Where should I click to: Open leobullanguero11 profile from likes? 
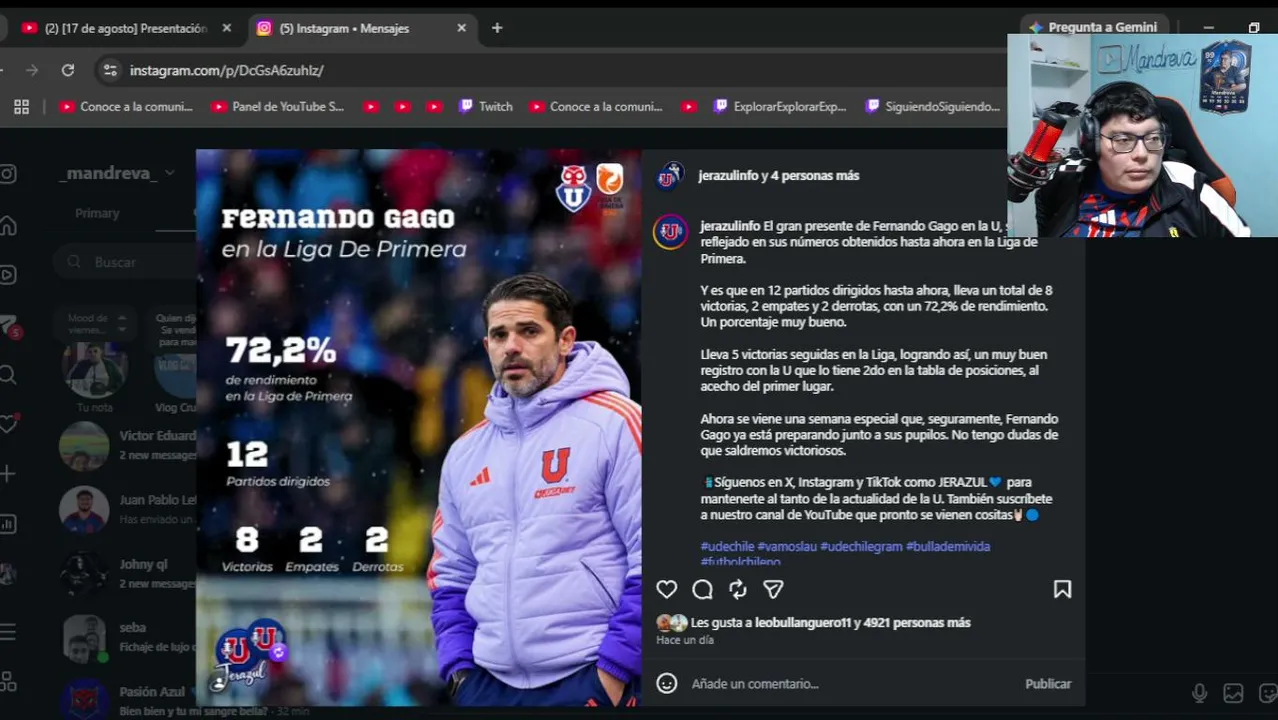click(x=802, y=623)
